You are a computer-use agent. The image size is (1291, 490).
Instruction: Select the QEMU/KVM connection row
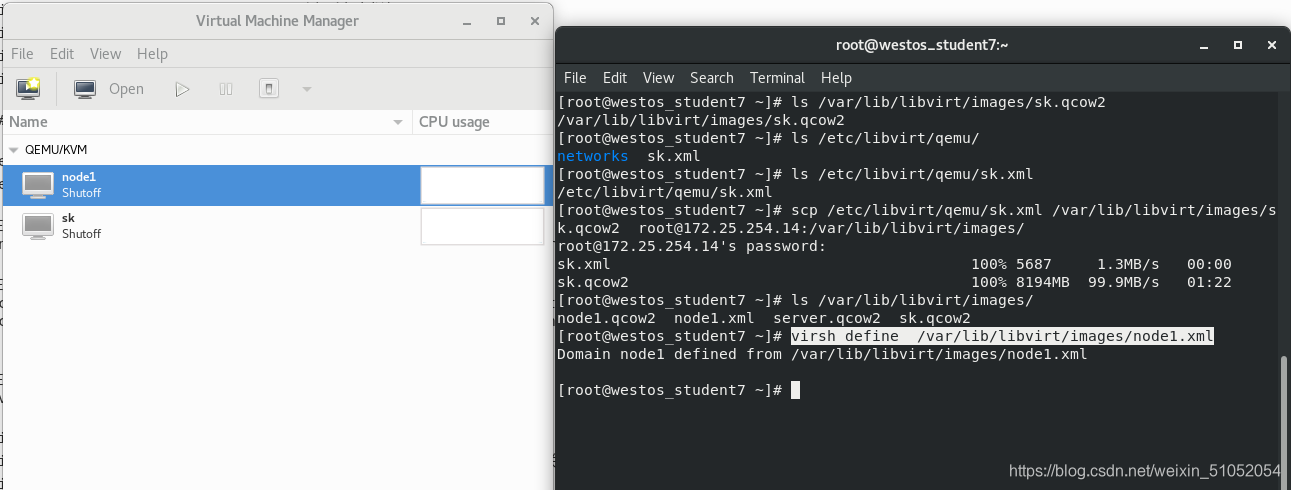point(277,150)
